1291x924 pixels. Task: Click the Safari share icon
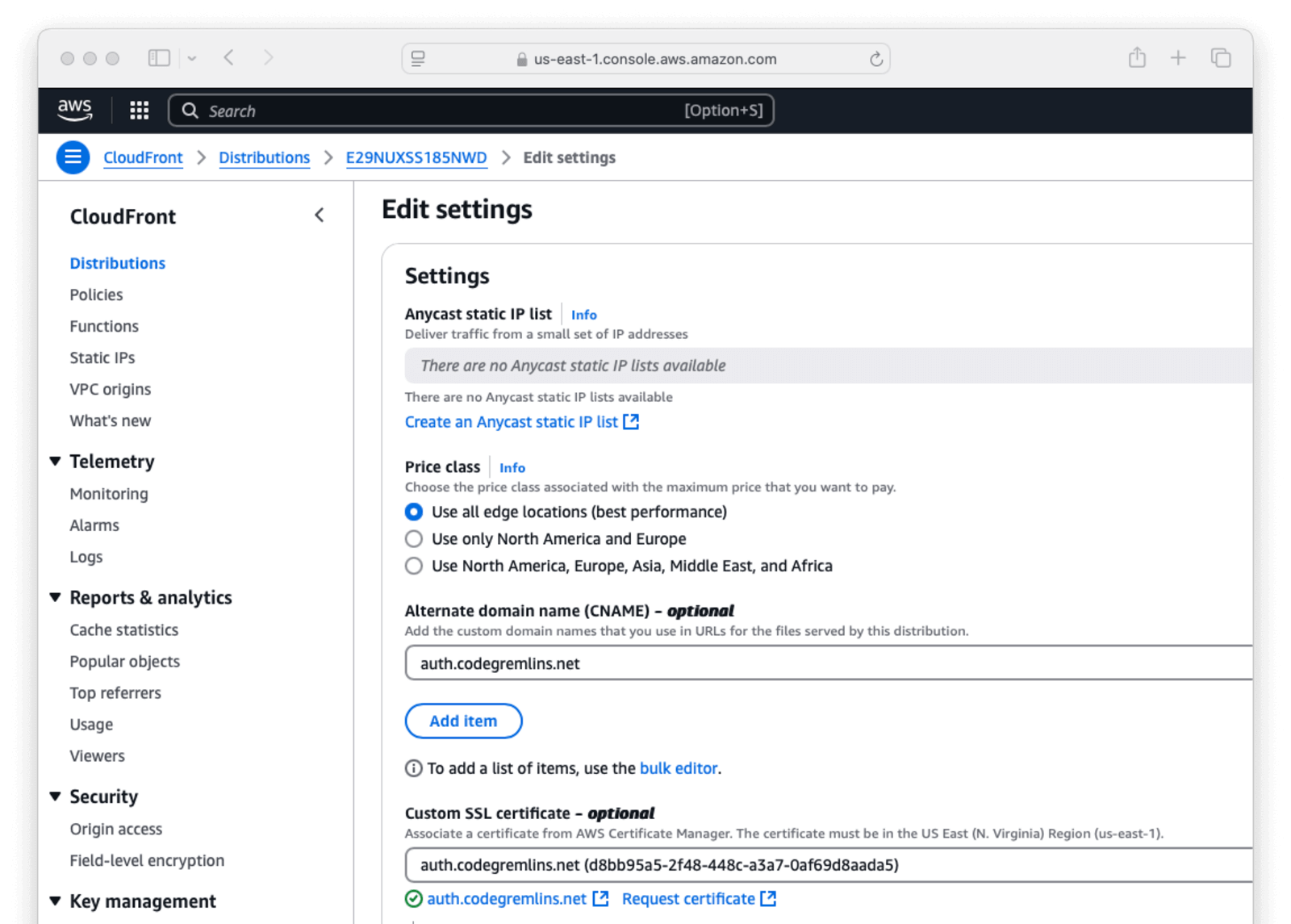[x=1137, y=57]
